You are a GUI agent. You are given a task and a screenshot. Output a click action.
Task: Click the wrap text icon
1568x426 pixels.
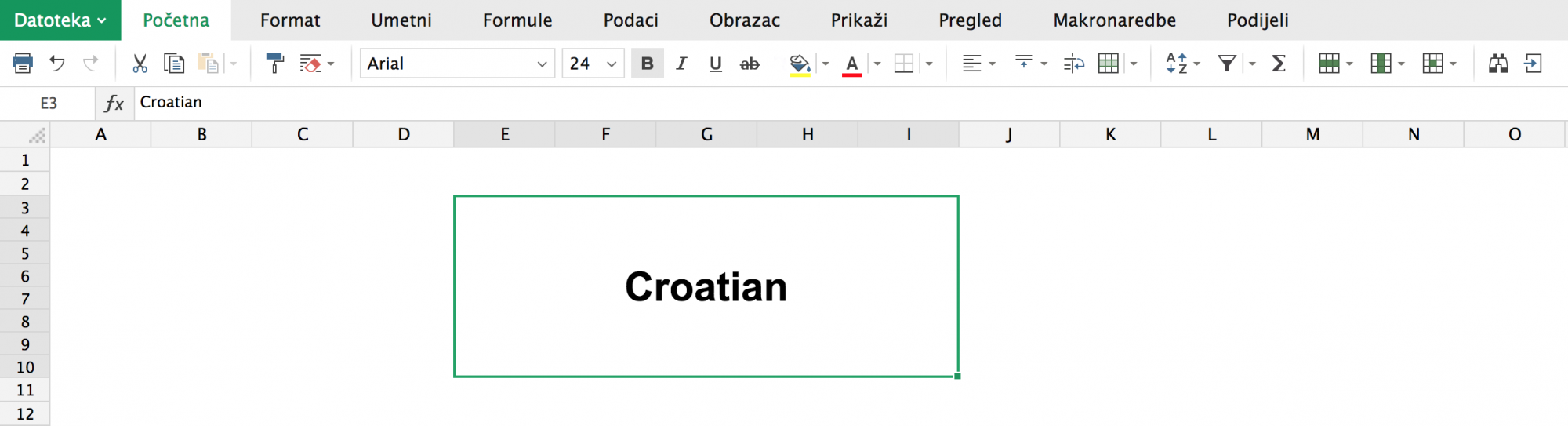click(1073, 64)
